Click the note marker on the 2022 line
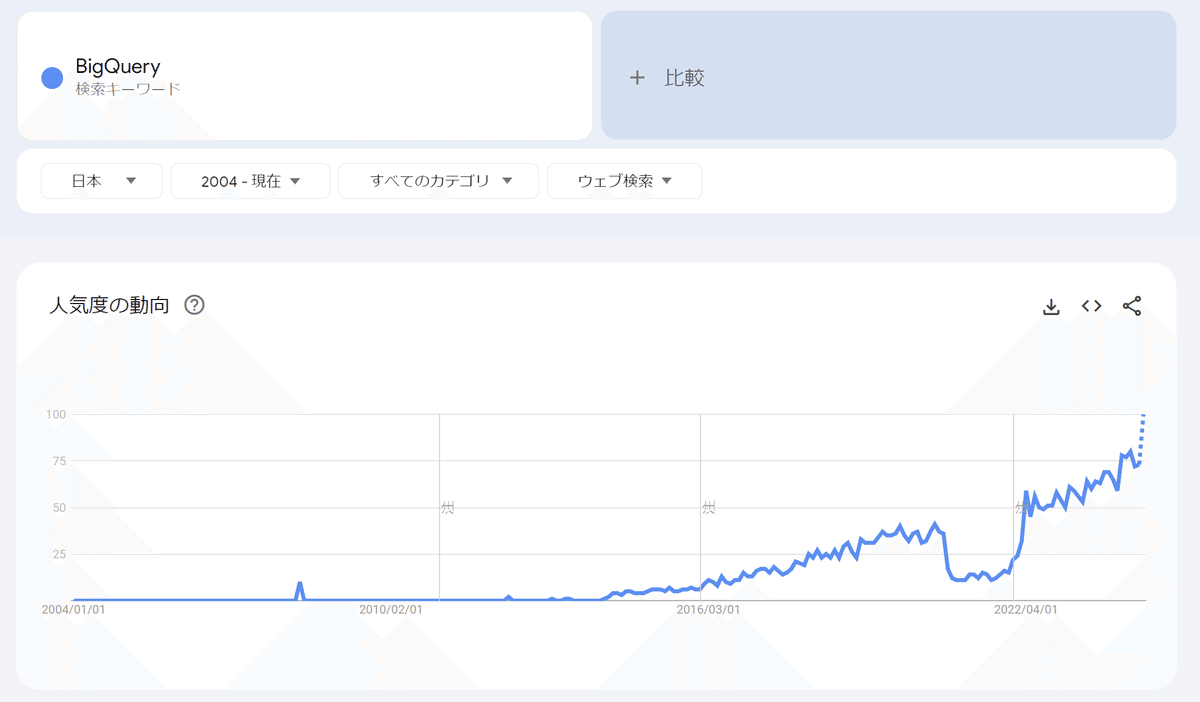Image resolution: width=1200 pixels, height=702 pixels. 1020,508
